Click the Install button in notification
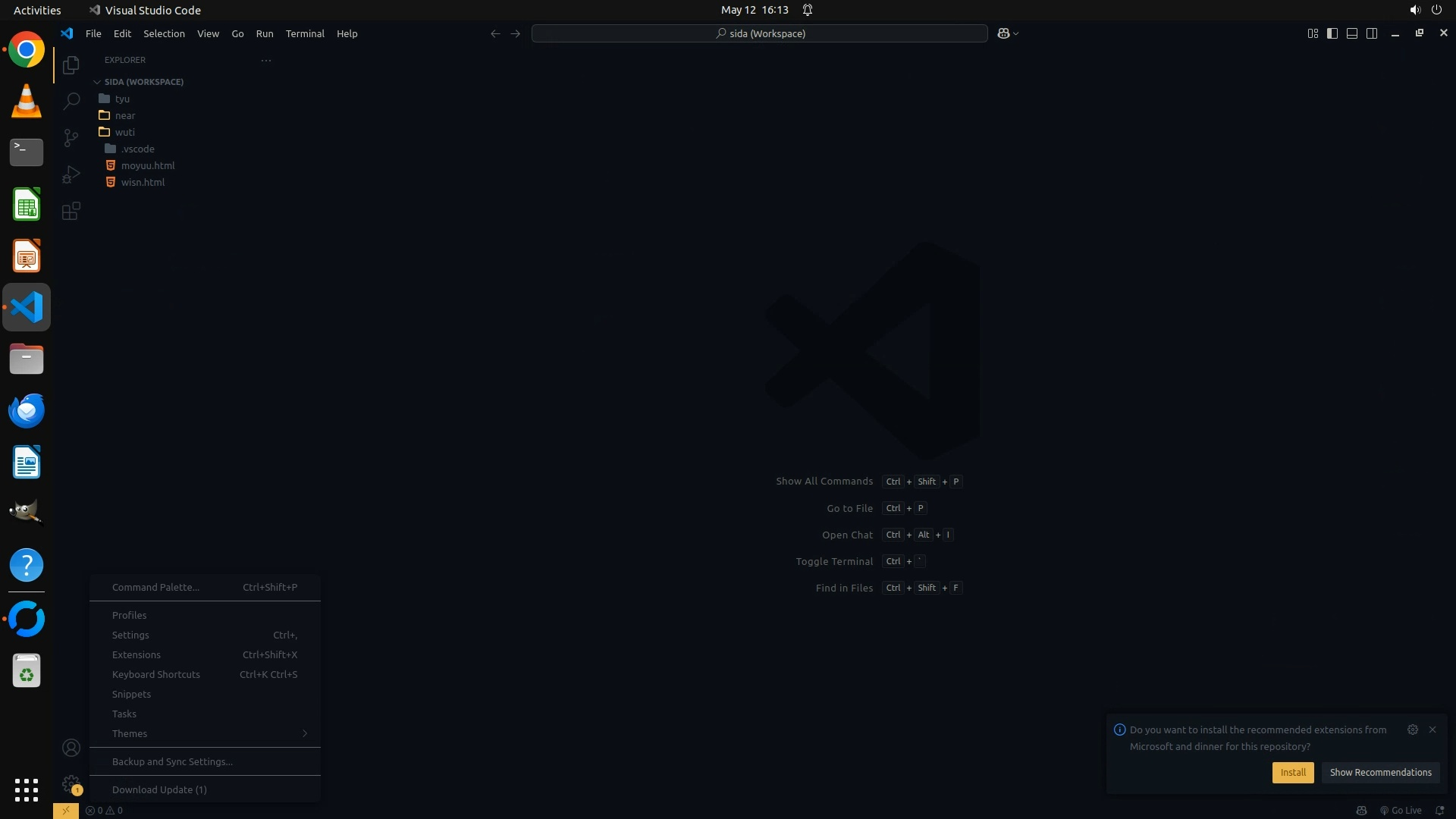 click(1293, 772)
